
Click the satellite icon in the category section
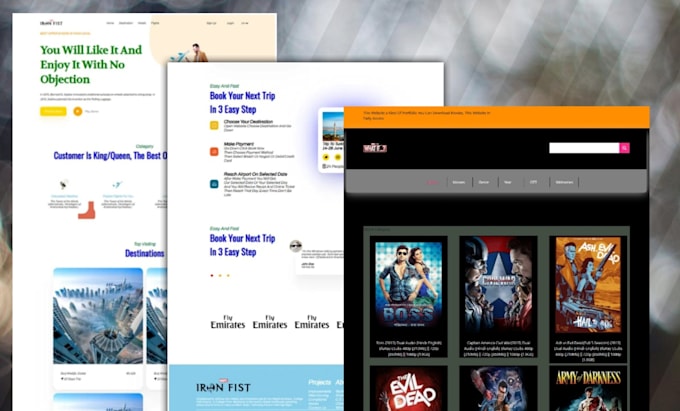(64, 184)
